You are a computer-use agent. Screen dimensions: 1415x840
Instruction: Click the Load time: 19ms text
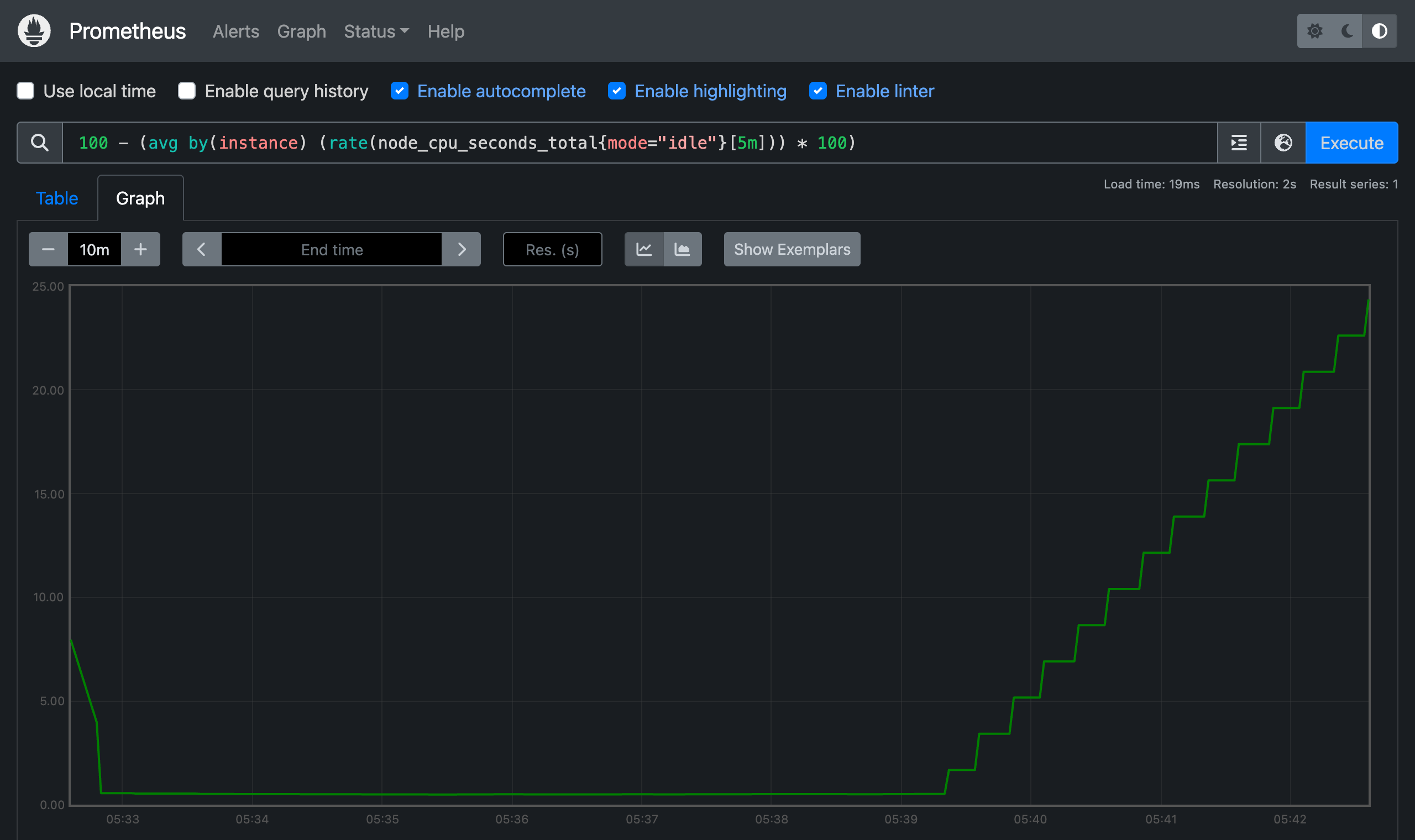click(1151, 184)
